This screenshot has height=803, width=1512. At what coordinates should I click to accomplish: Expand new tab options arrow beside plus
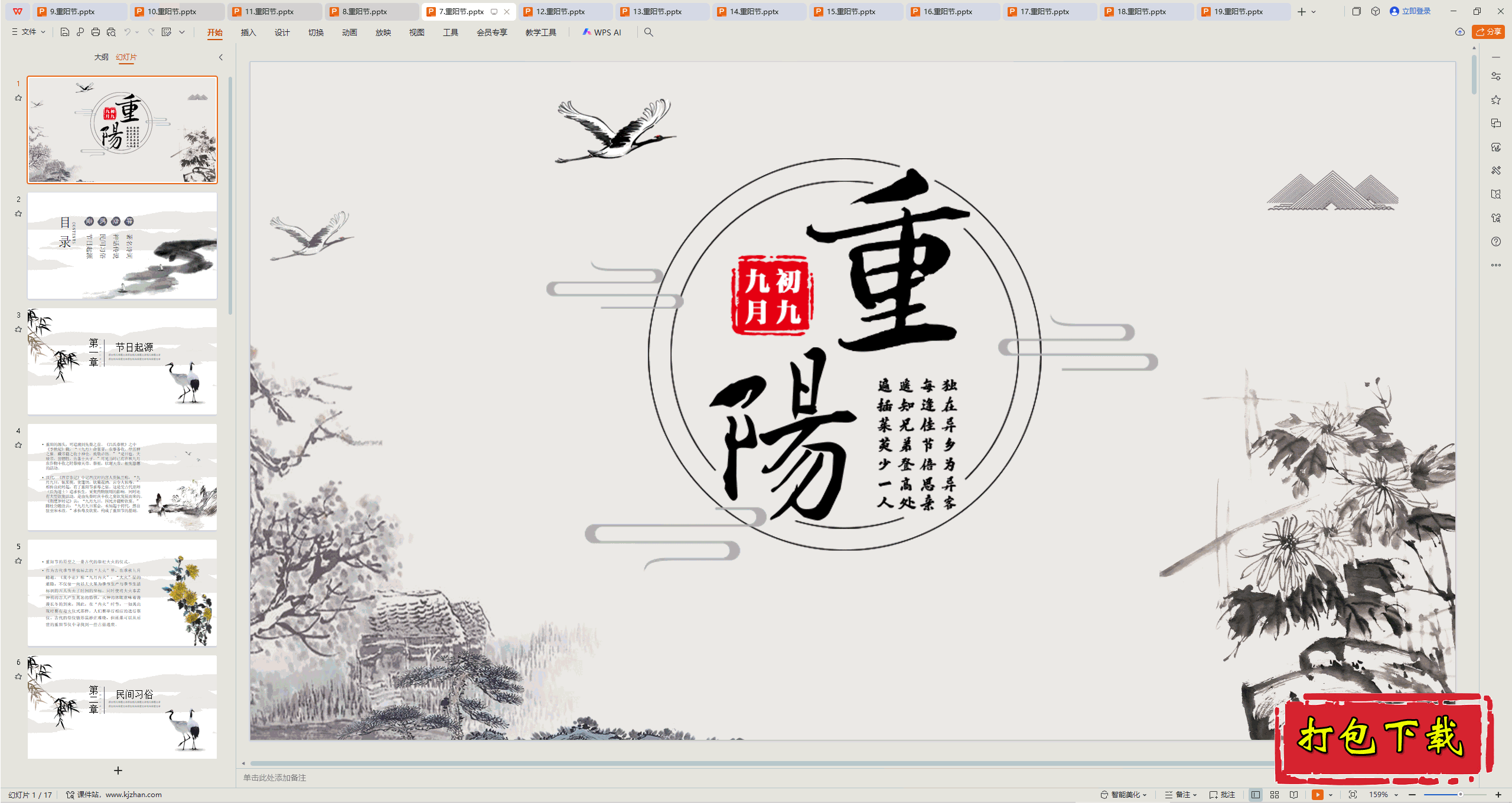[x=1314, y=12]
